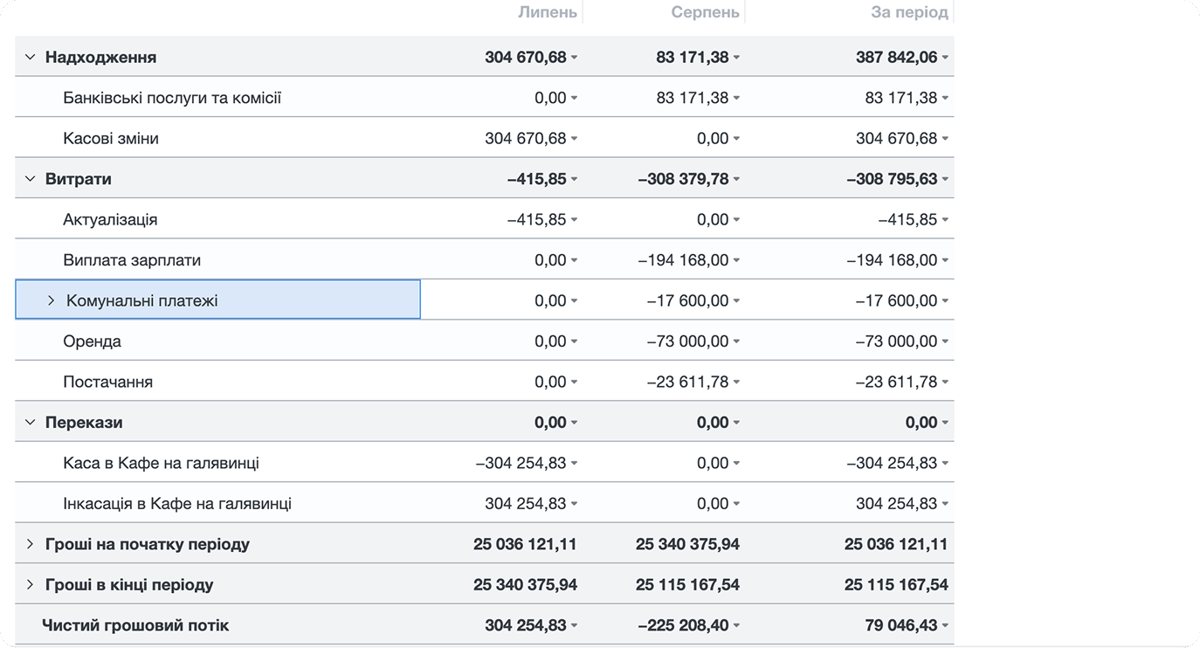Open dropdown arrow beside Каса в Кафе –304 254,83 Липень
This screenshot has height=648, width=1200.
tap(574, 464)
